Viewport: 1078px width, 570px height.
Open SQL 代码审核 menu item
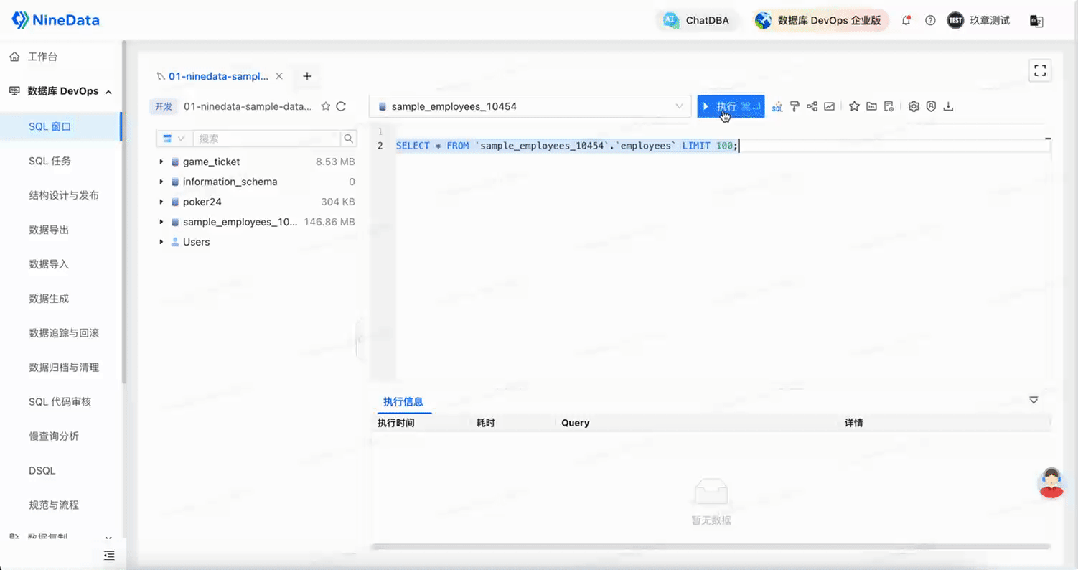point(59,402)
